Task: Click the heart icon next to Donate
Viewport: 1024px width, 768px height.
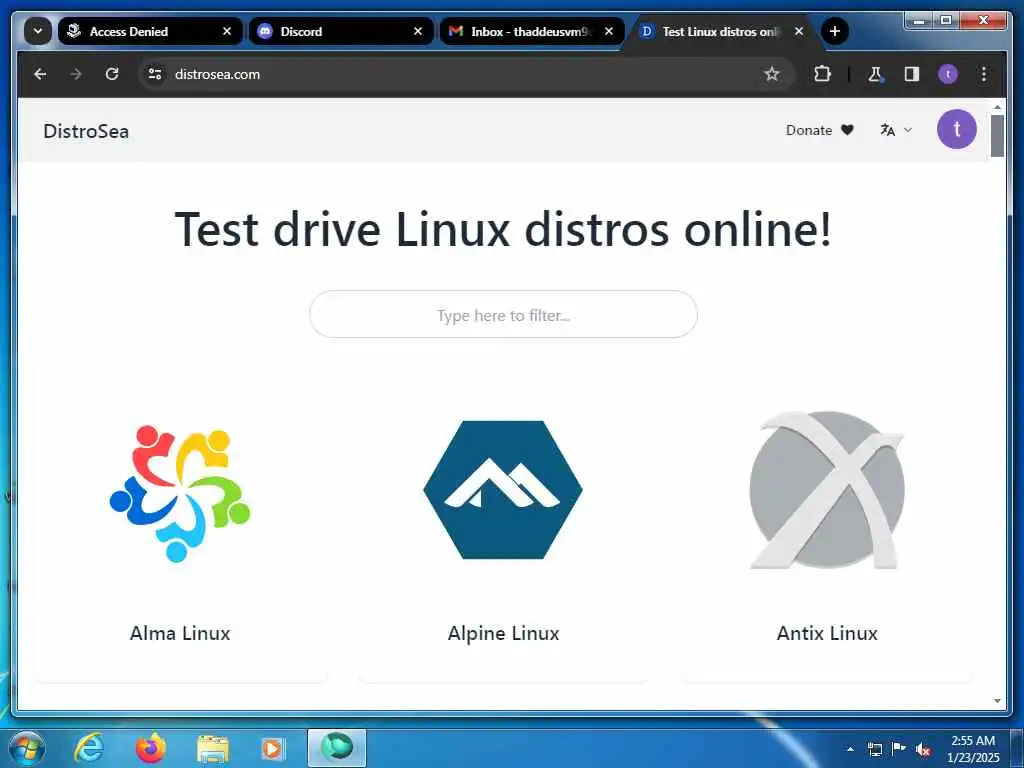Action: [x=847, y=130]
